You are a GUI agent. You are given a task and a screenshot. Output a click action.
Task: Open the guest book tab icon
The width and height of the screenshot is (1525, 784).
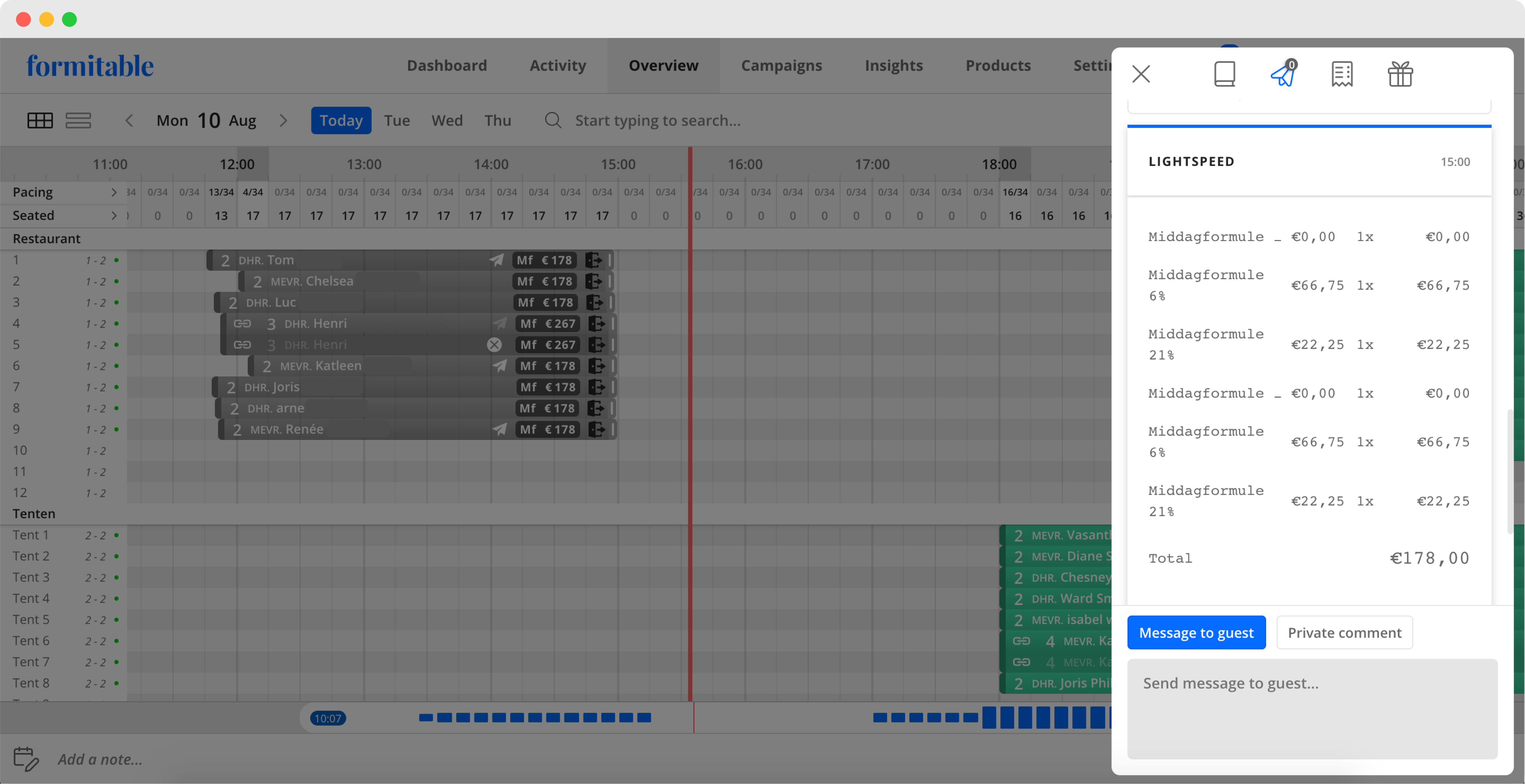point(1224,74)
